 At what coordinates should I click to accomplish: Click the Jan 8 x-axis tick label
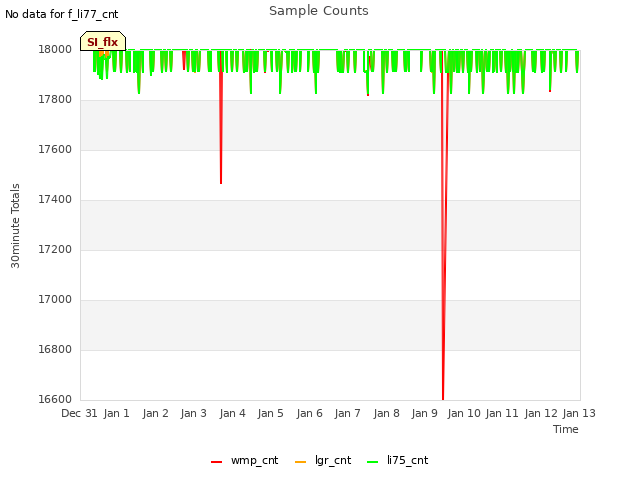[386, 413]
